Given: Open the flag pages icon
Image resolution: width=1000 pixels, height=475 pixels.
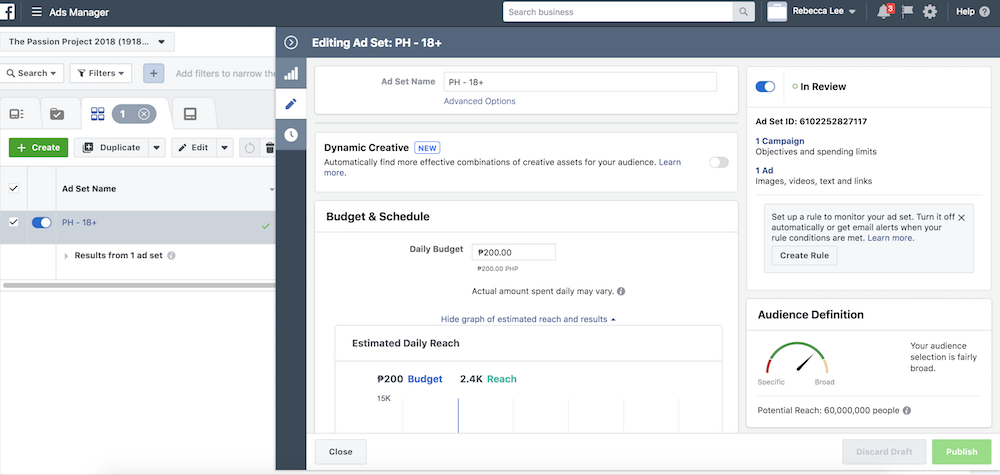Looking at the screenshot, I should tap(907, 11).
